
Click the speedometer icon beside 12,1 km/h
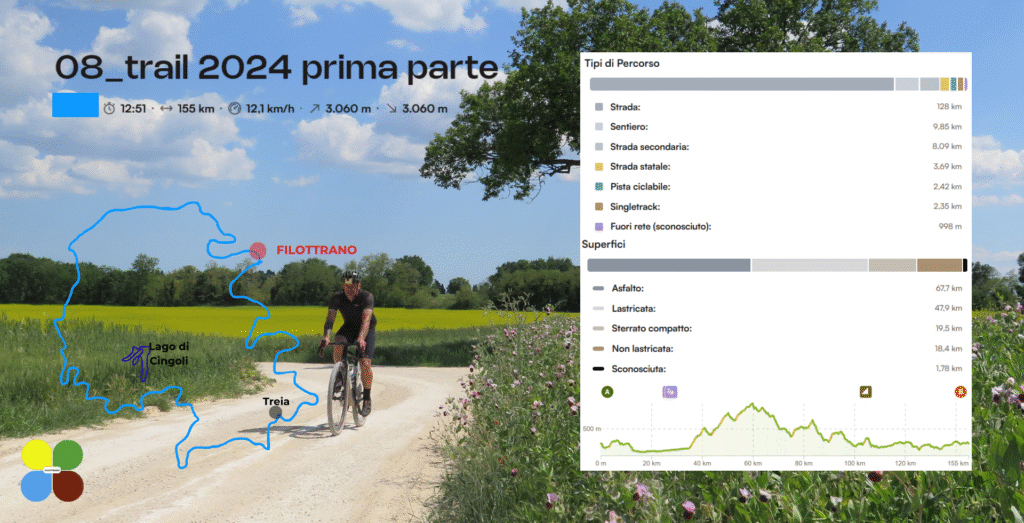[234, 108]
